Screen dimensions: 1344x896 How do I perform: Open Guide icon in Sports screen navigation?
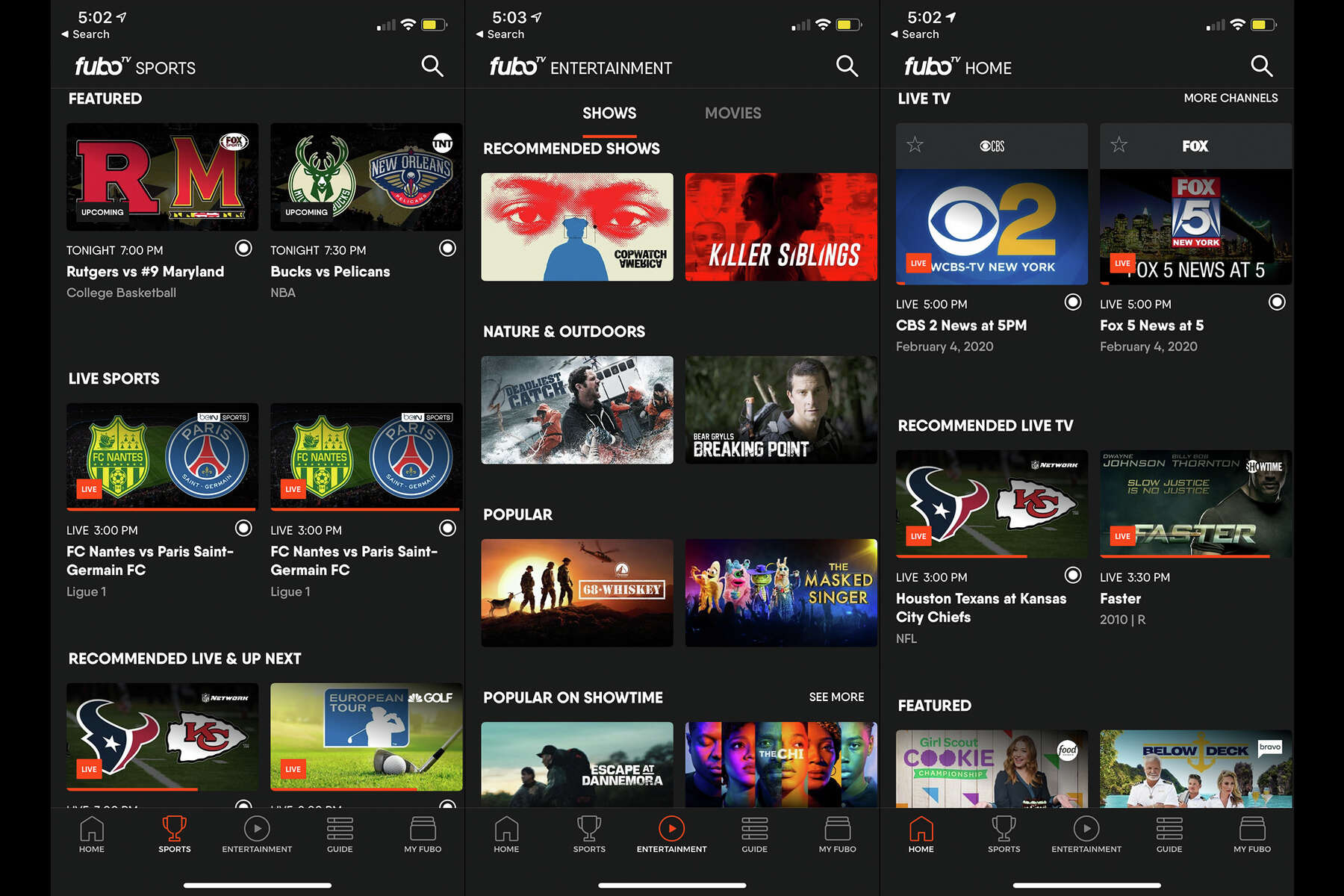(340, 835)
